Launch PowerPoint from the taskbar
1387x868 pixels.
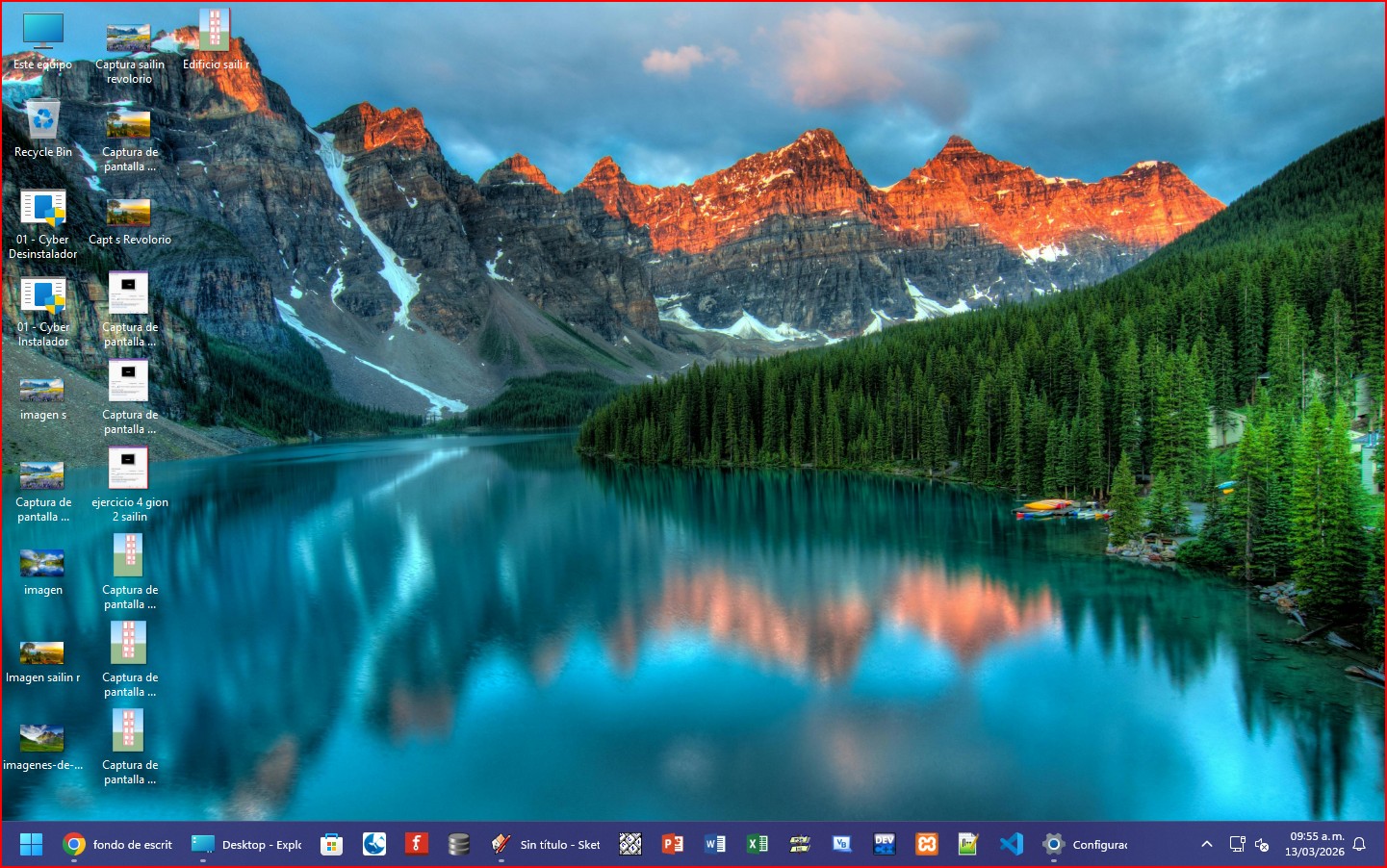673,844
